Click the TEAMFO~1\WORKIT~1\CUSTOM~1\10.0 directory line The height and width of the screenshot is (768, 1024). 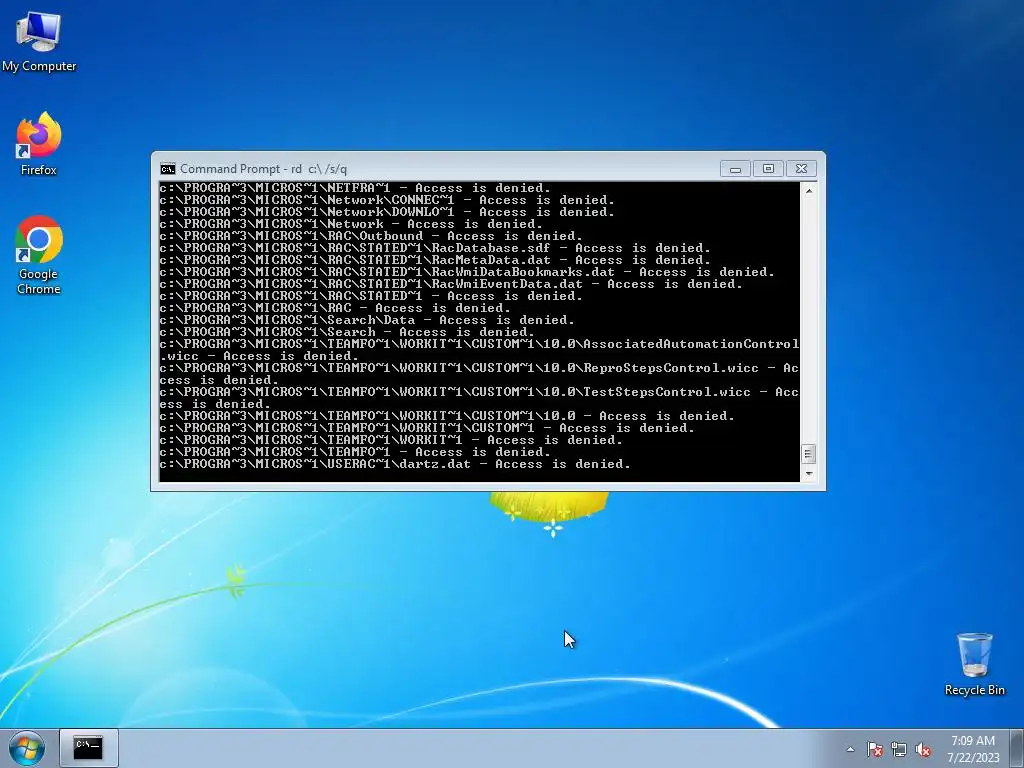[447, 416]
